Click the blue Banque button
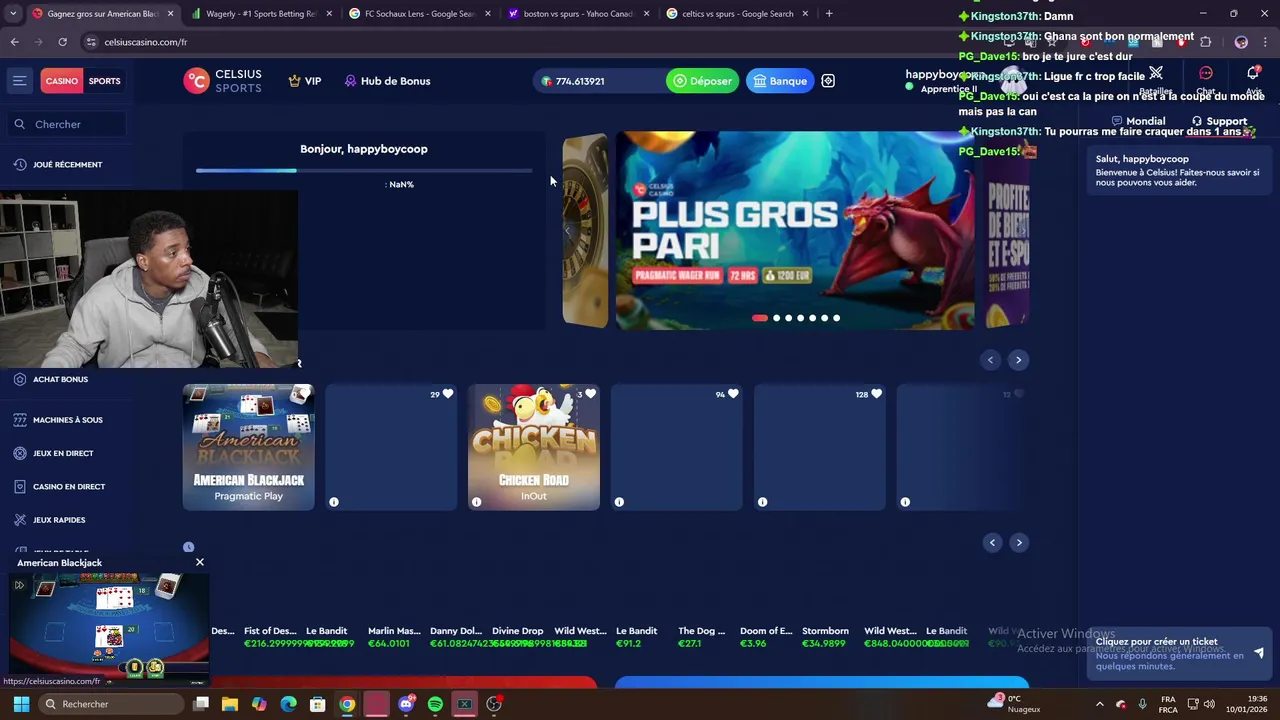This screenshot has width=1280, height=720. pyautogui.click(x=780, y=81)
